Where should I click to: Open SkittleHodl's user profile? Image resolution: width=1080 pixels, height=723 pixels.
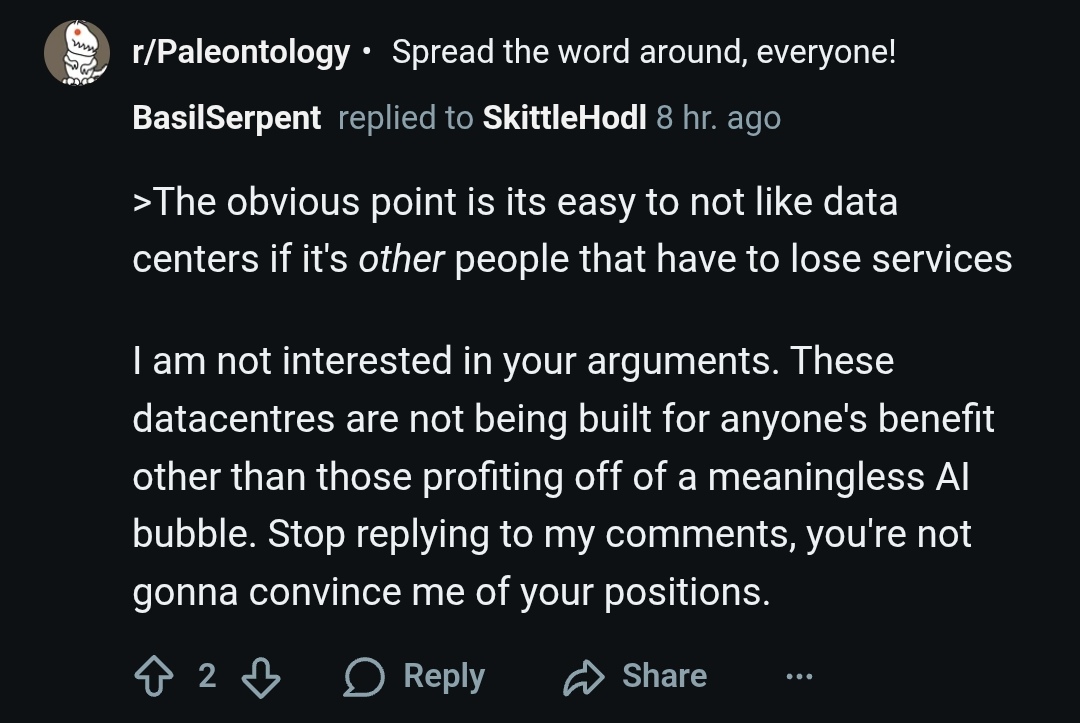point(564,118)
